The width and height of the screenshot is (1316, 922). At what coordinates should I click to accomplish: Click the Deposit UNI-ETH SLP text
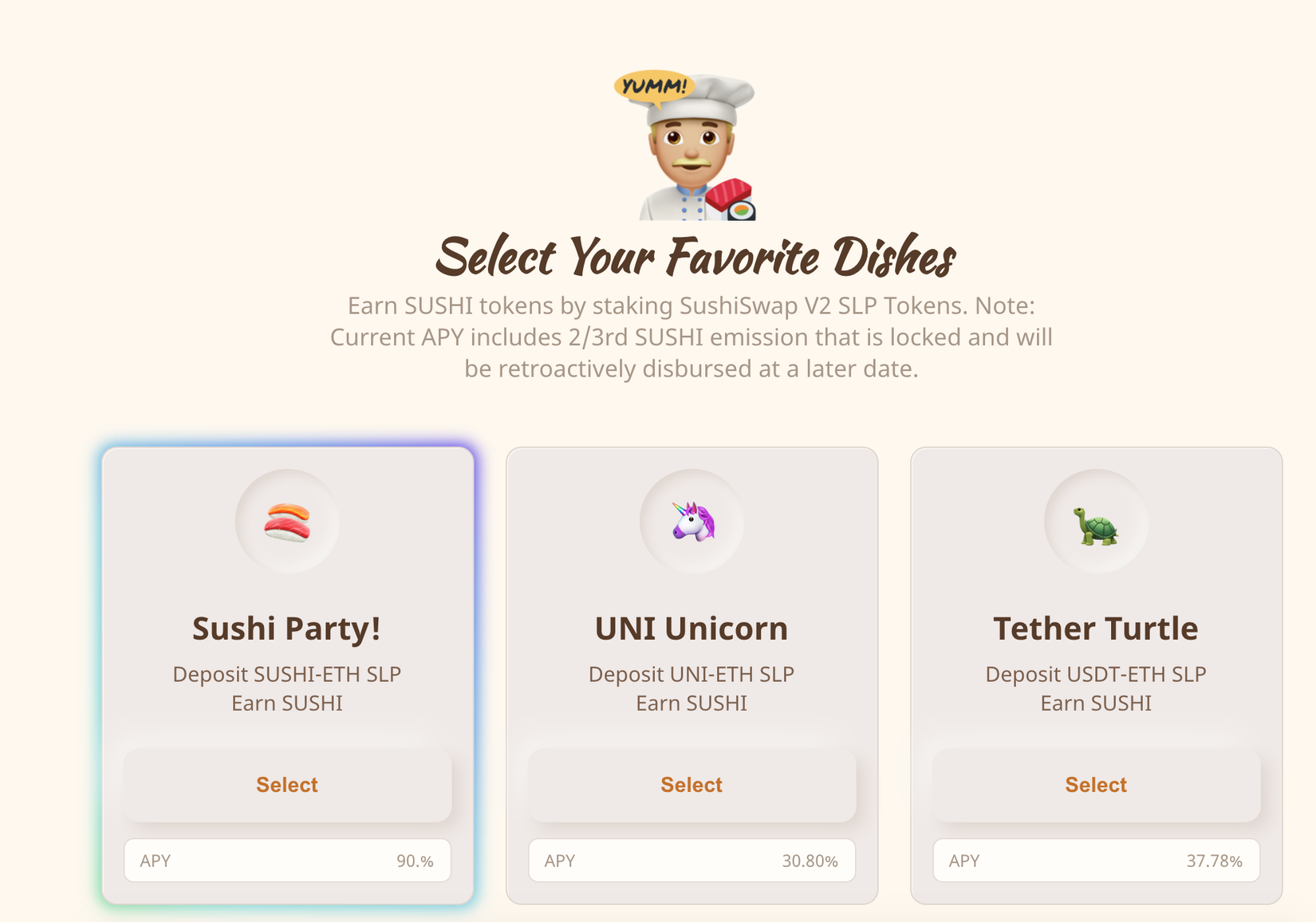pos(691,674)
